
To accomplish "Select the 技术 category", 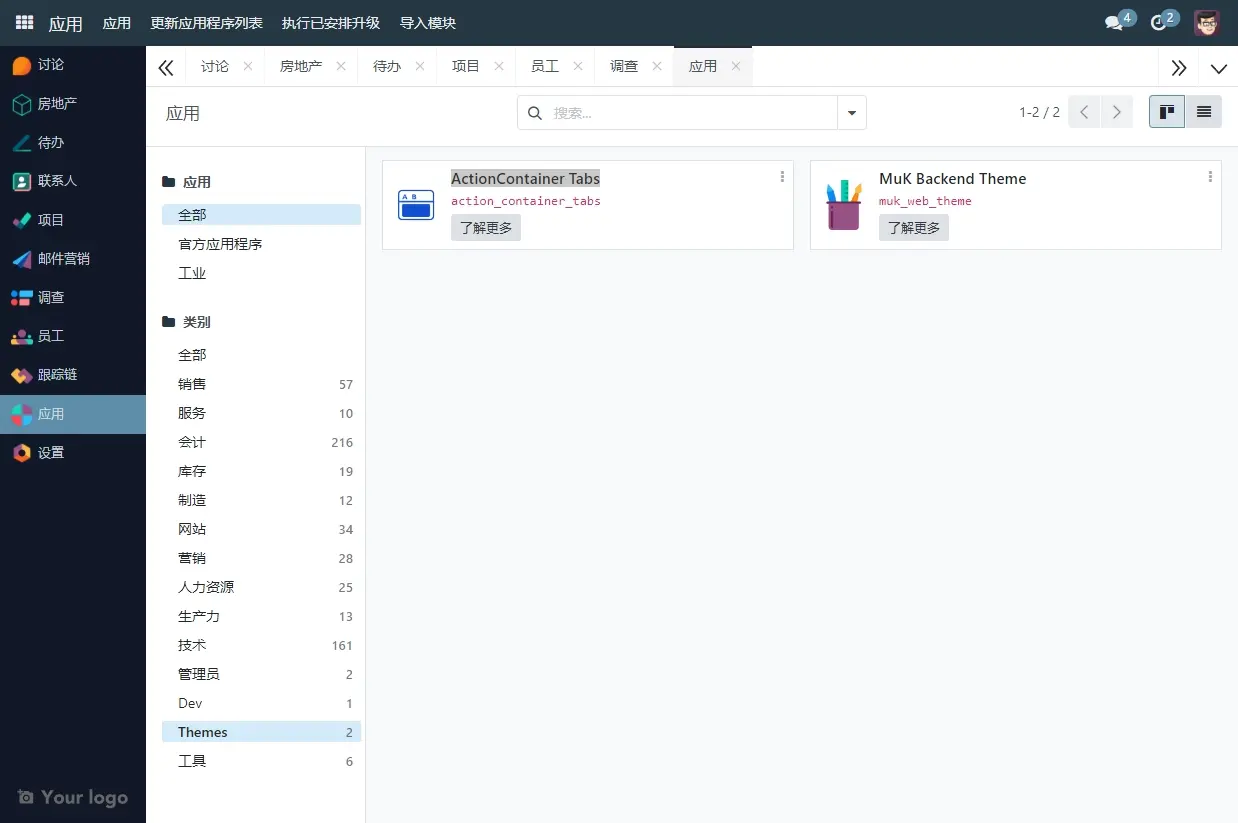I will click(261, 645).
